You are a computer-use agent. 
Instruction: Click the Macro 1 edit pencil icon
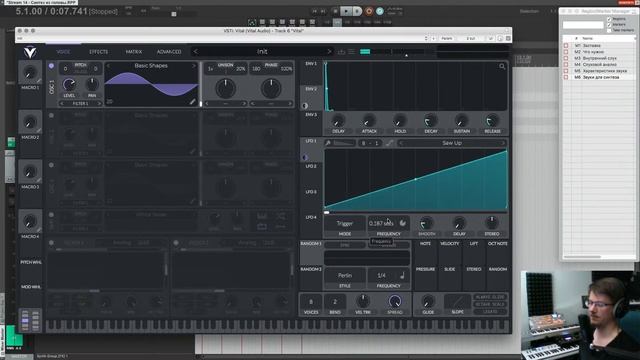(x=39, y=81)
